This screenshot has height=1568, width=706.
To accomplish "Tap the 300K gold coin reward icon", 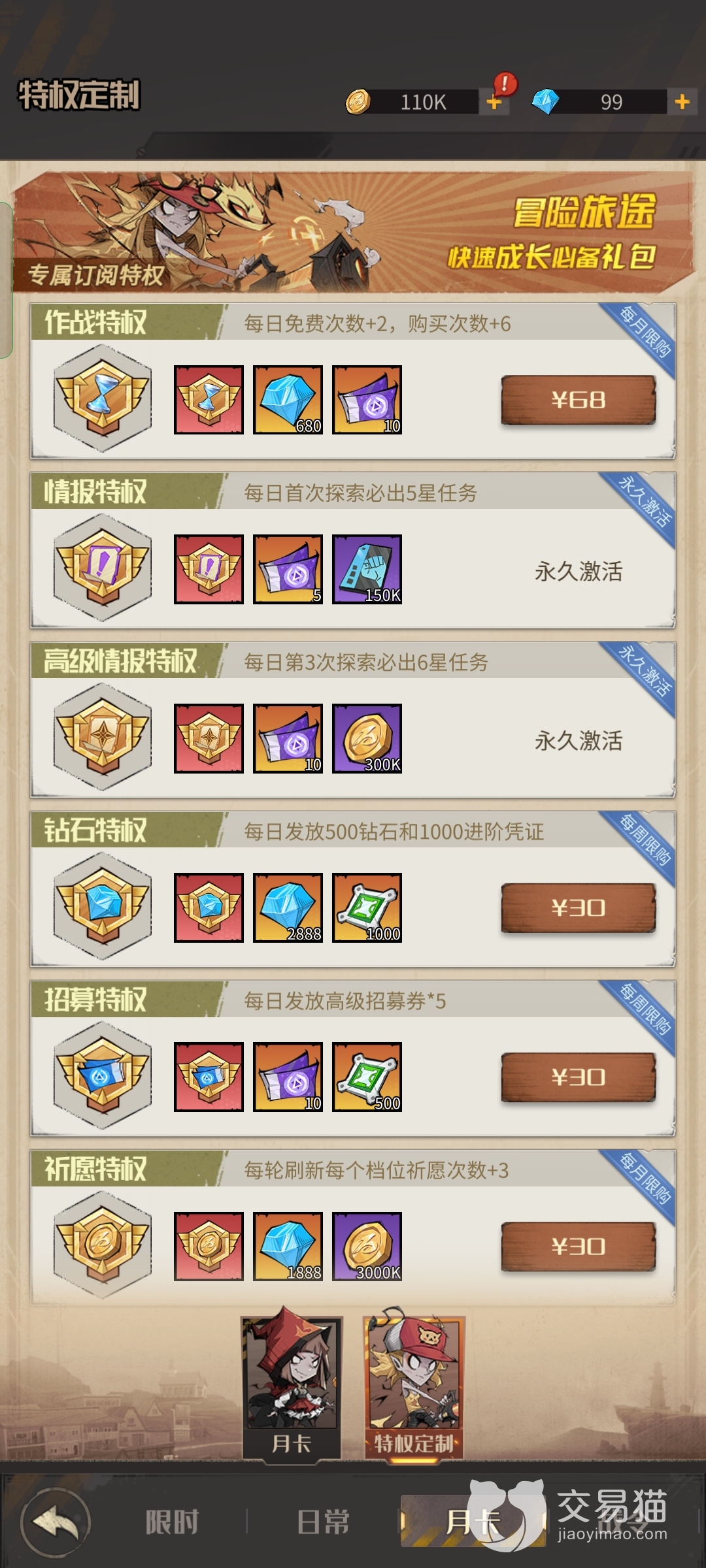I will click(367, 738).
